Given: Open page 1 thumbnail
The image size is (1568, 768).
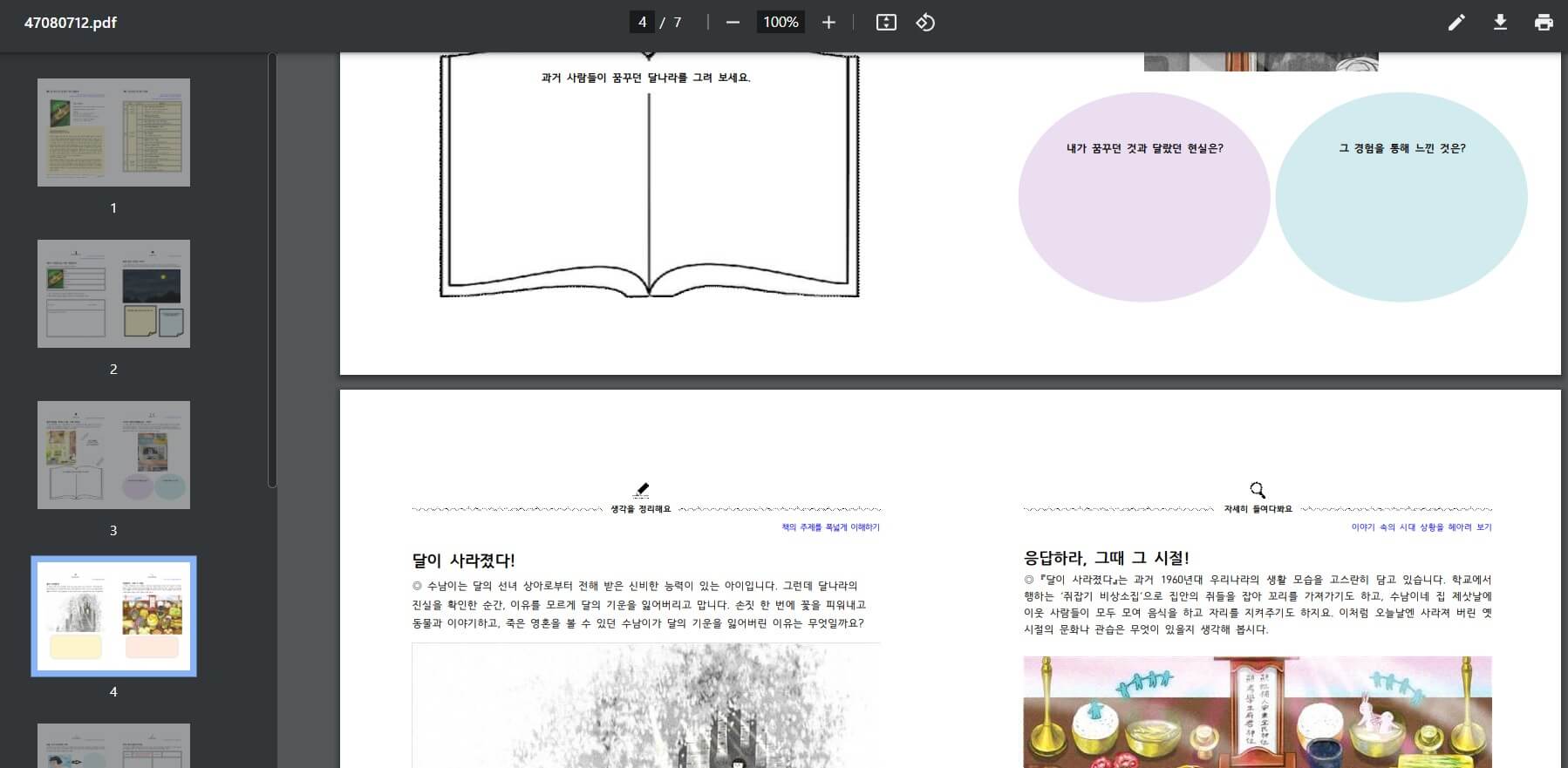Looking at the screenshot, I should click(113, 133).
